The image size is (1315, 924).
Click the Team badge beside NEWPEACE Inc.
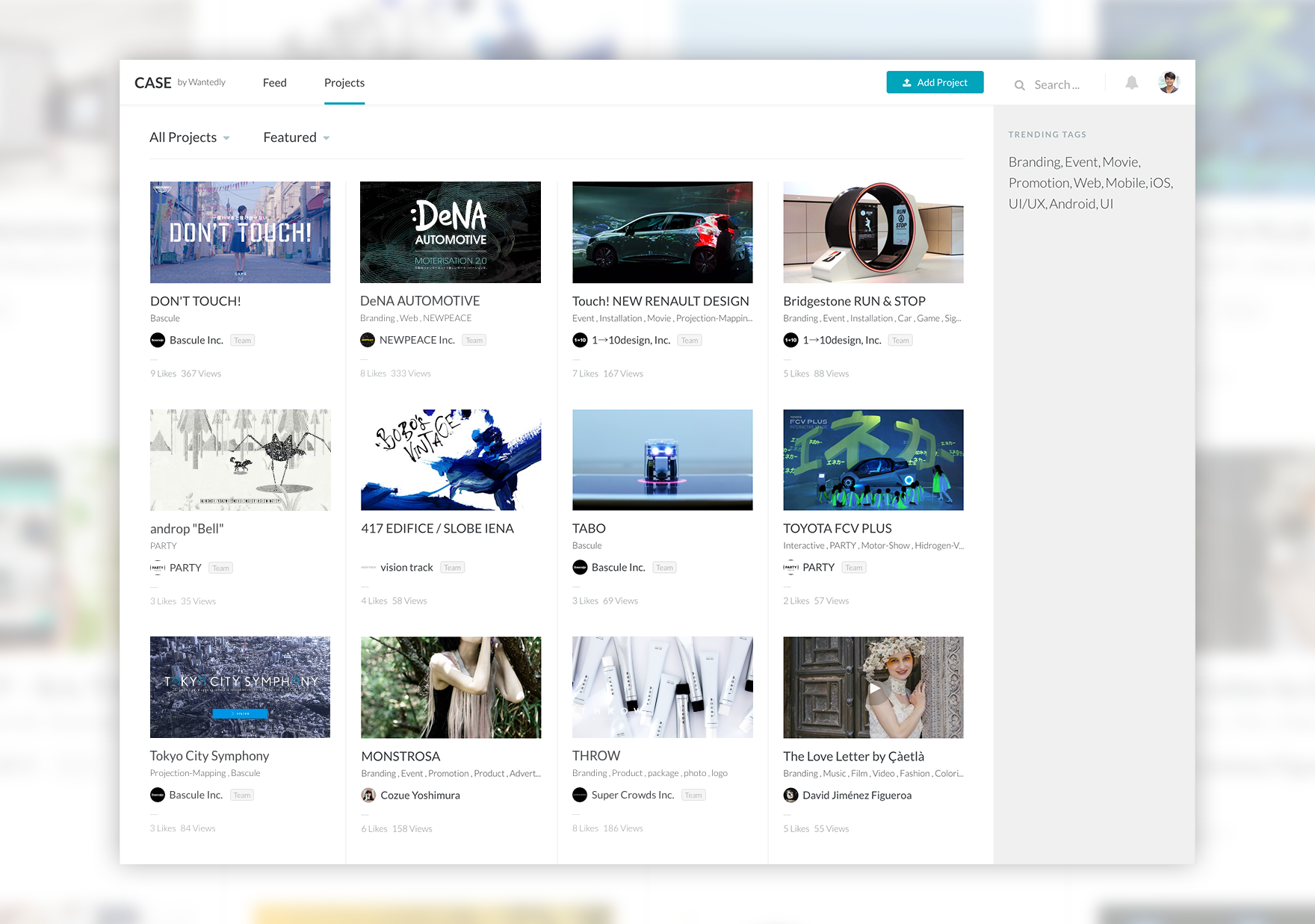474,341
